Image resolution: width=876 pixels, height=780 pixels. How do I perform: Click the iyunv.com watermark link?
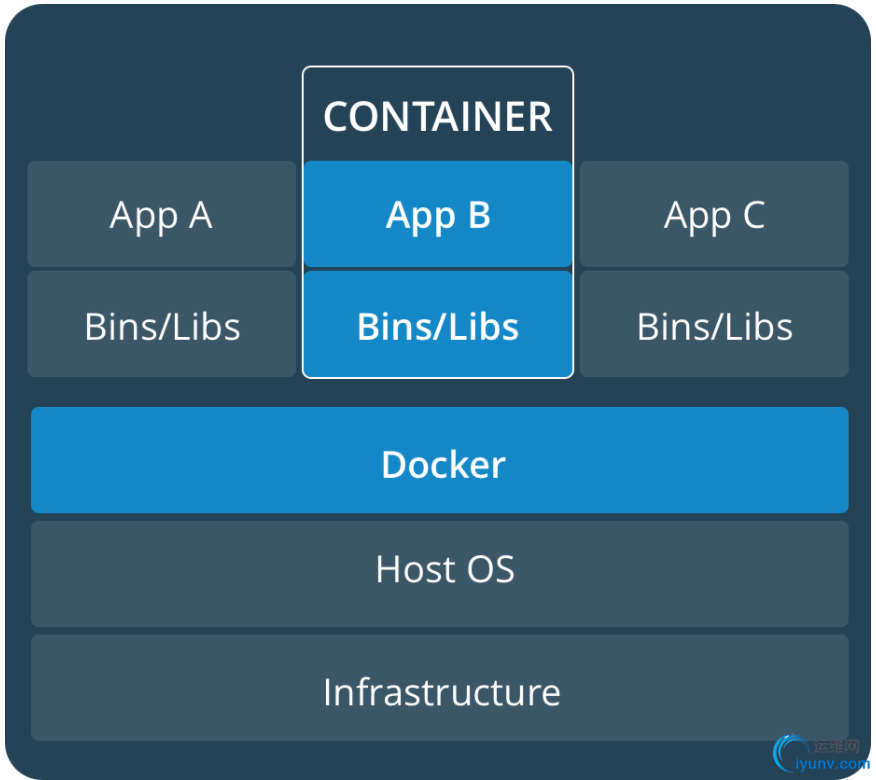pyautogui.click(x=832, y=764)
